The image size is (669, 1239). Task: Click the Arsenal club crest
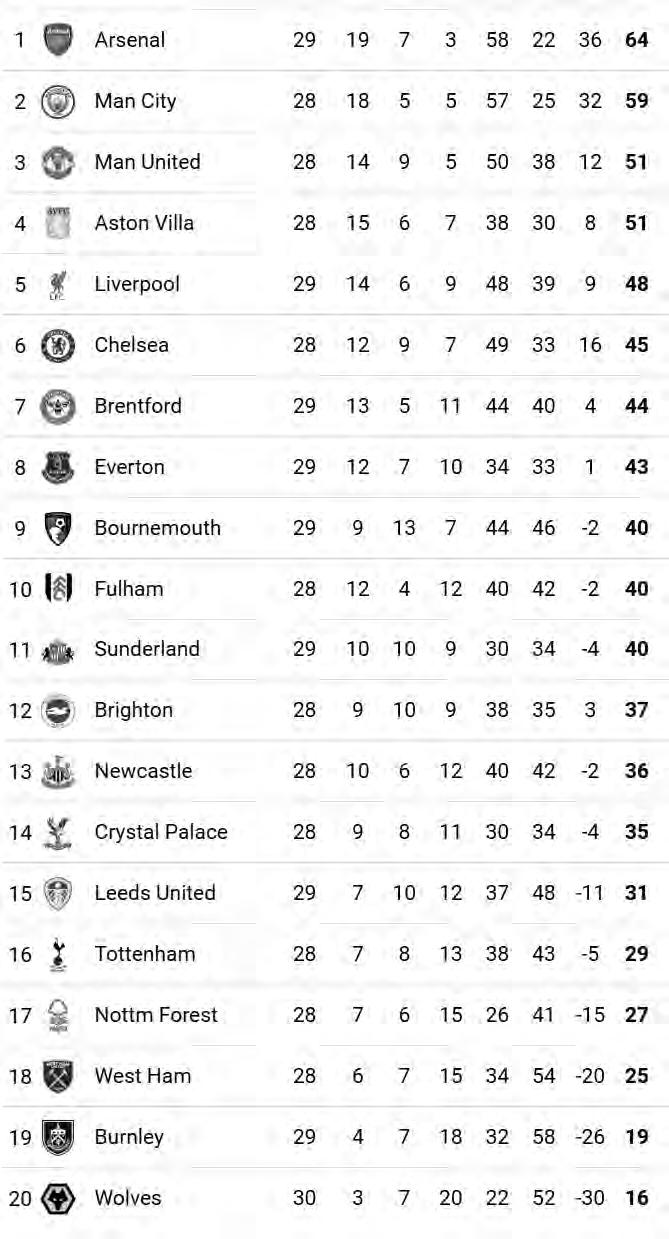coord(58,40)
